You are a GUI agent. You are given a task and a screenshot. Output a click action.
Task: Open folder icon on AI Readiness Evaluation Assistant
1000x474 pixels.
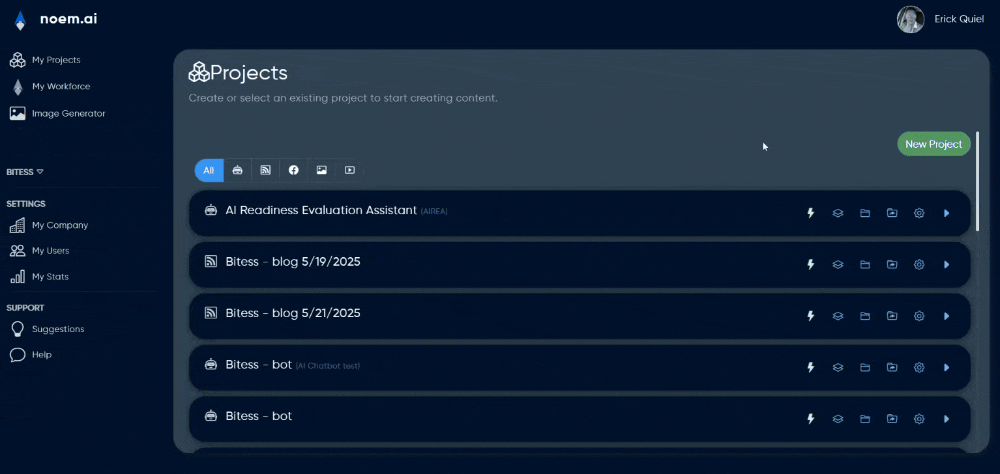tap(865, 213)
